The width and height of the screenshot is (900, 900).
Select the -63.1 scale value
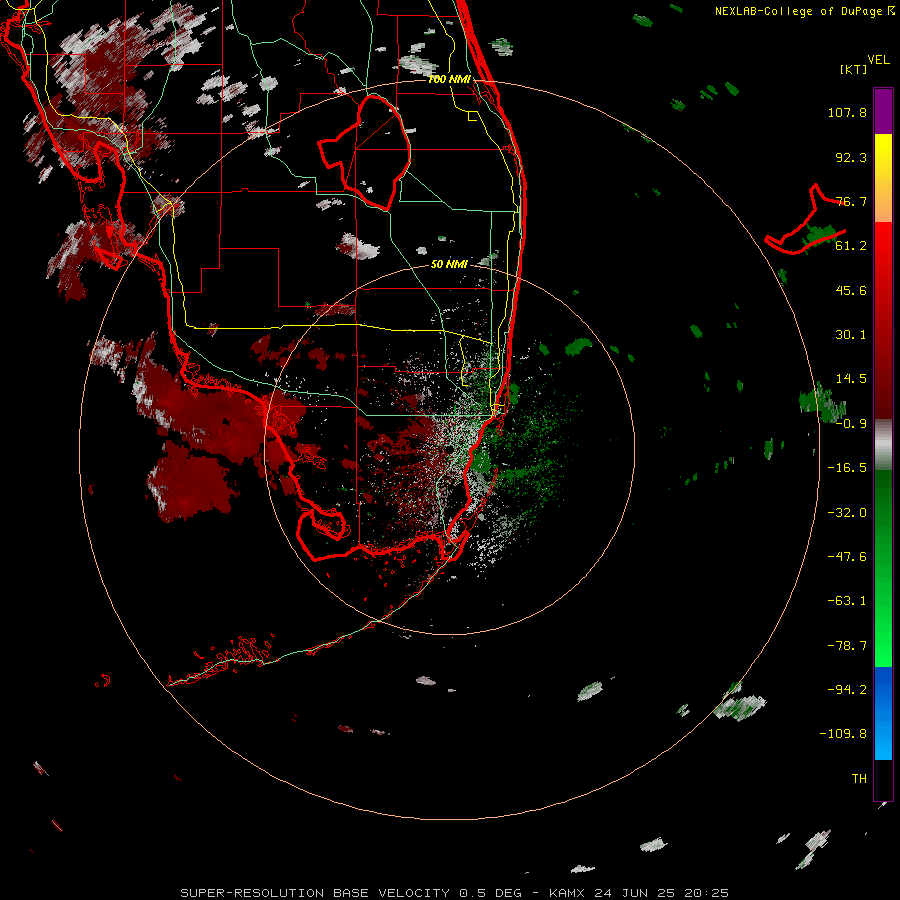pos(847,601)
